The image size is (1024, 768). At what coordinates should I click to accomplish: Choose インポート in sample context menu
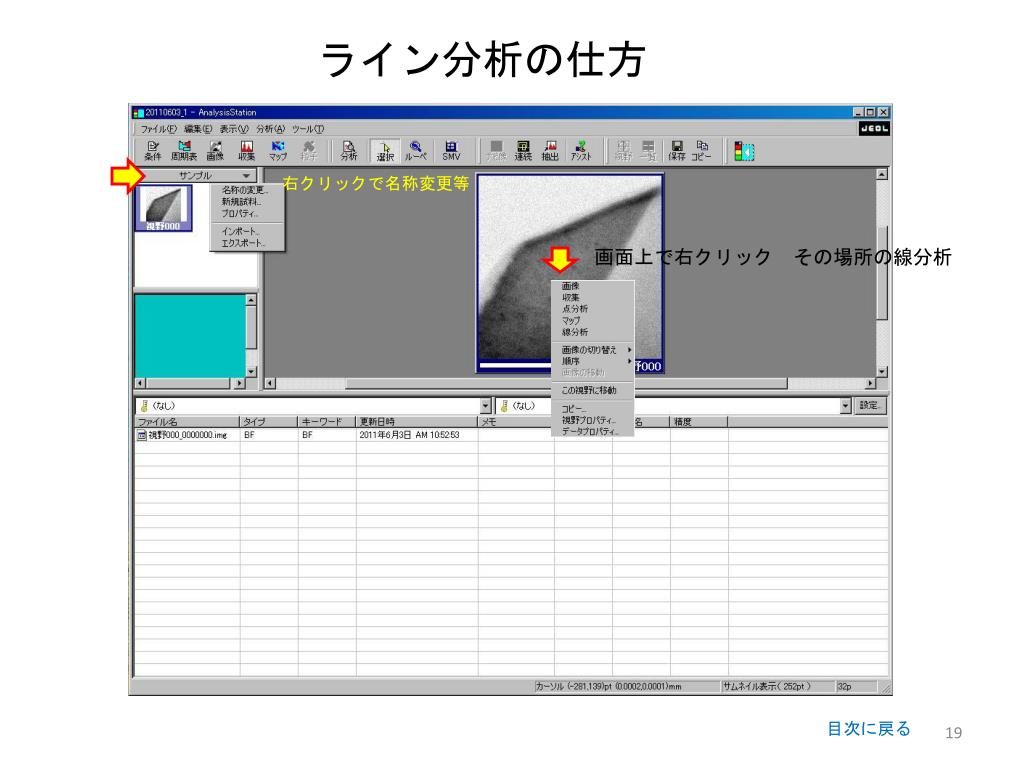(x=240, y=231)
